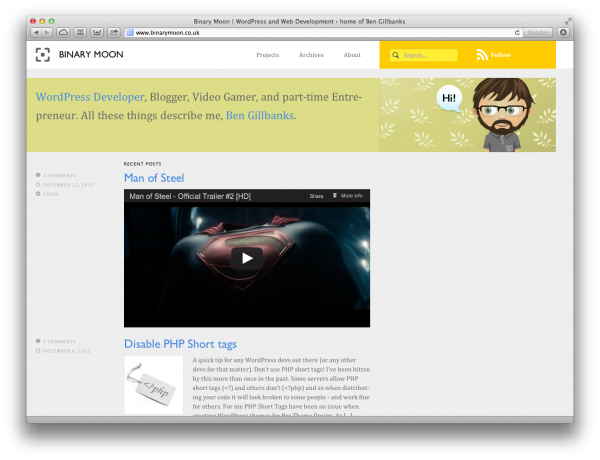This screenshot has width=600, height=460.
Task: Open the WordPress Developer link
Action: point(90,97)
